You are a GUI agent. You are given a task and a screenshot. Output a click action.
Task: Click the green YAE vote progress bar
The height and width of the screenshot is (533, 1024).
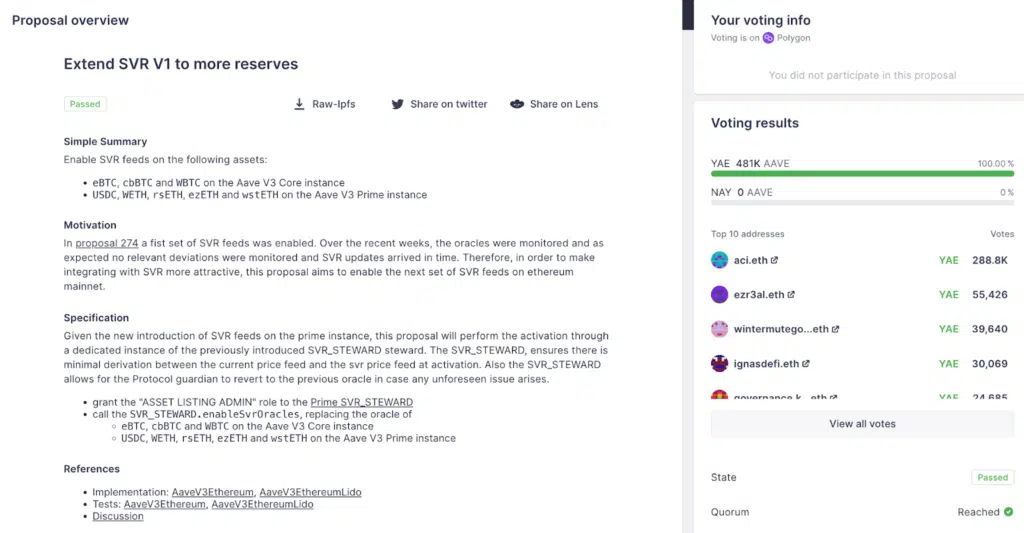pyautogui.click(x=862, y=174)
